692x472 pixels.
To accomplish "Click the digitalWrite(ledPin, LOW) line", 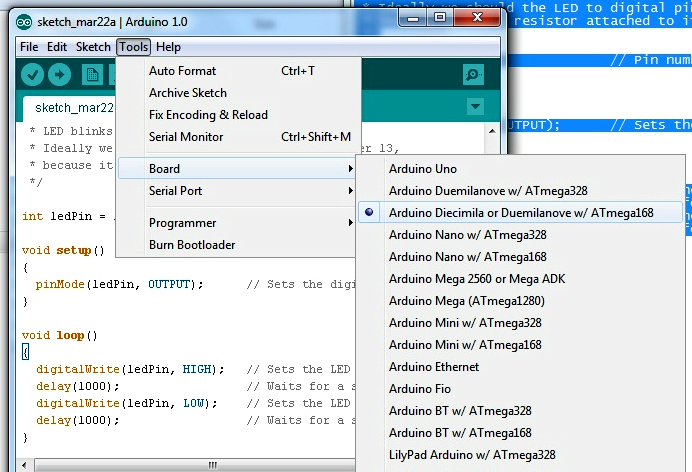I will 127,403.
